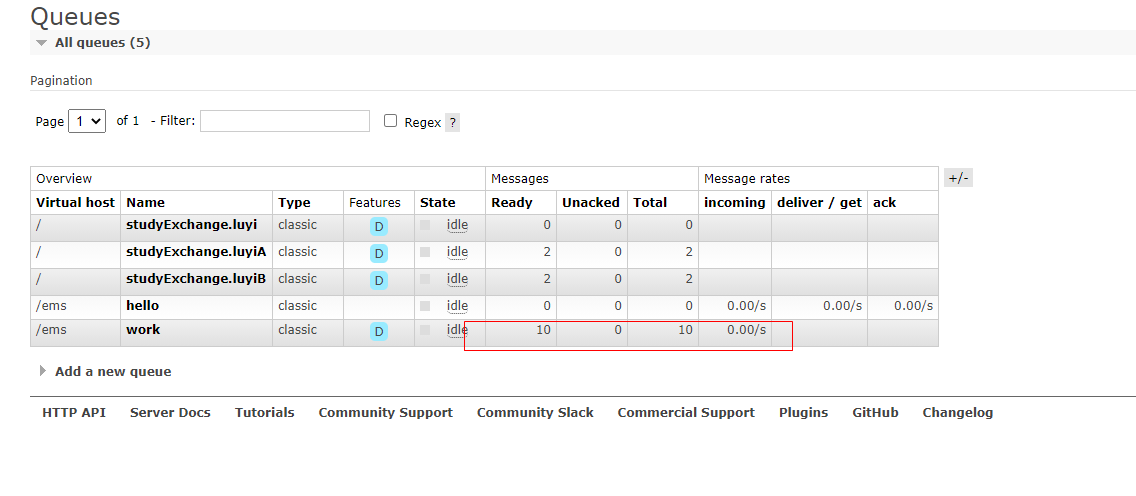Enable the Regex checkbox

pyautogui.click(x=390, y=121)
